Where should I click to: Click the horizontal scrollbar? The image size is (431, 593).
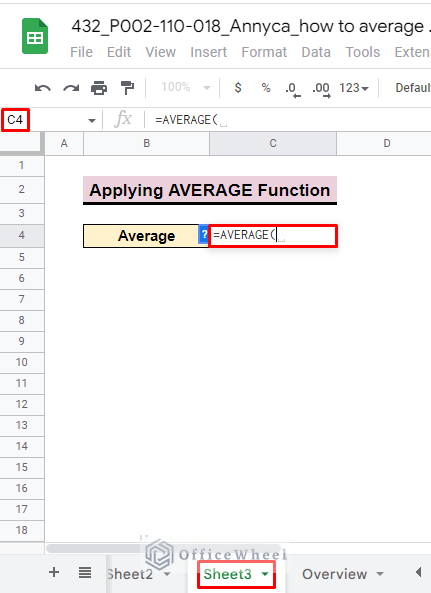[x=163, y=548]
